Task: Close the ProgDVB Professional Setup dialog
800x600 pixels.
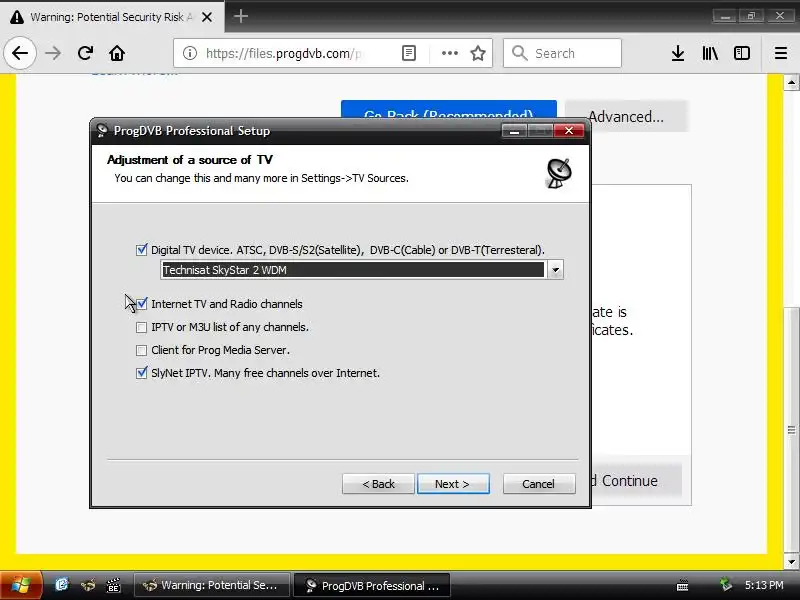Action: (x=569, y=131)
